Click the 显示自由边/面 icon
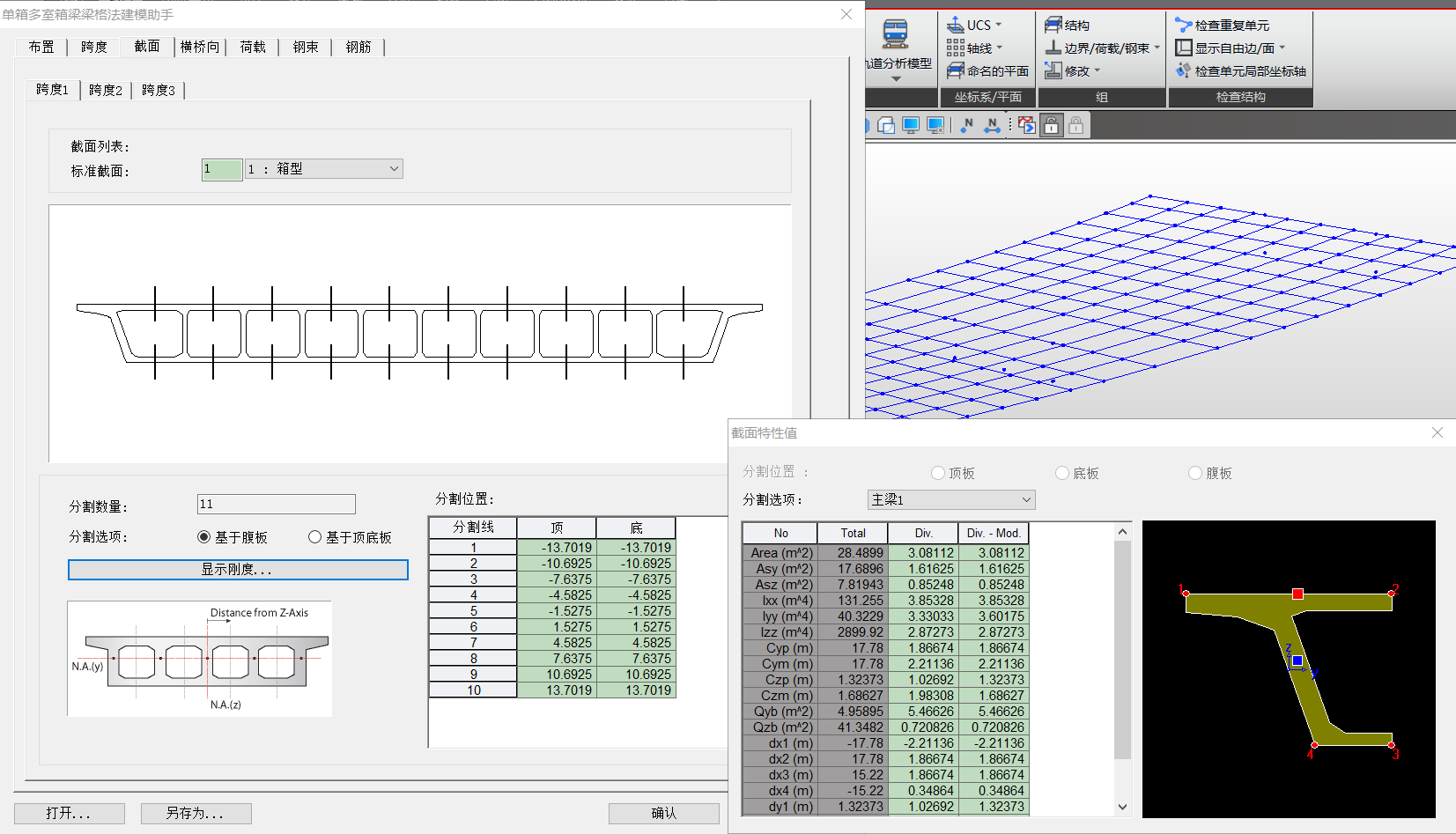This screenshot has height=834, width=1456. click(x=1183, y=48)
